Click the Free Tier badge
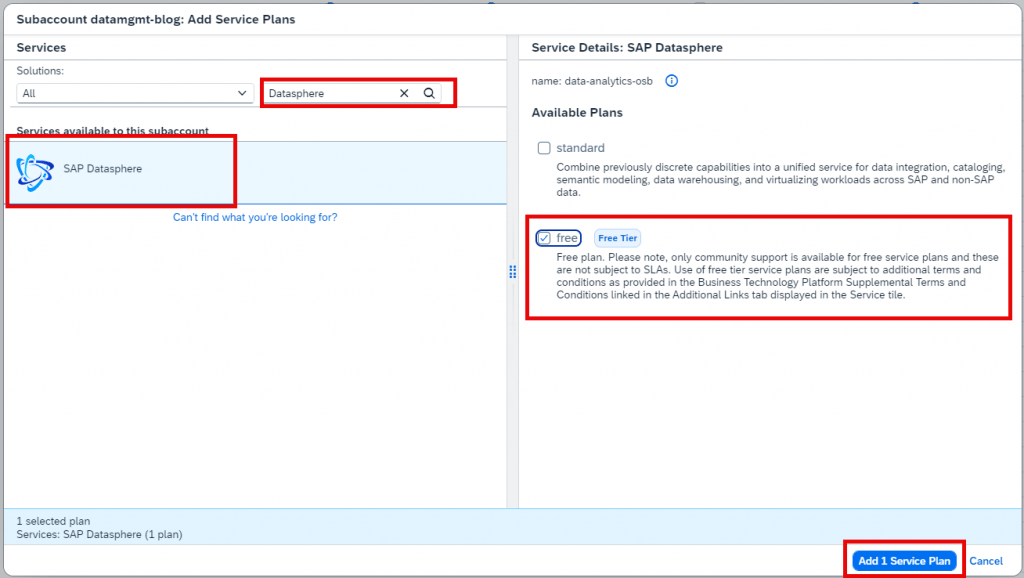The height and width of the screenshot is (578, 1024). (x=617, y=238)
